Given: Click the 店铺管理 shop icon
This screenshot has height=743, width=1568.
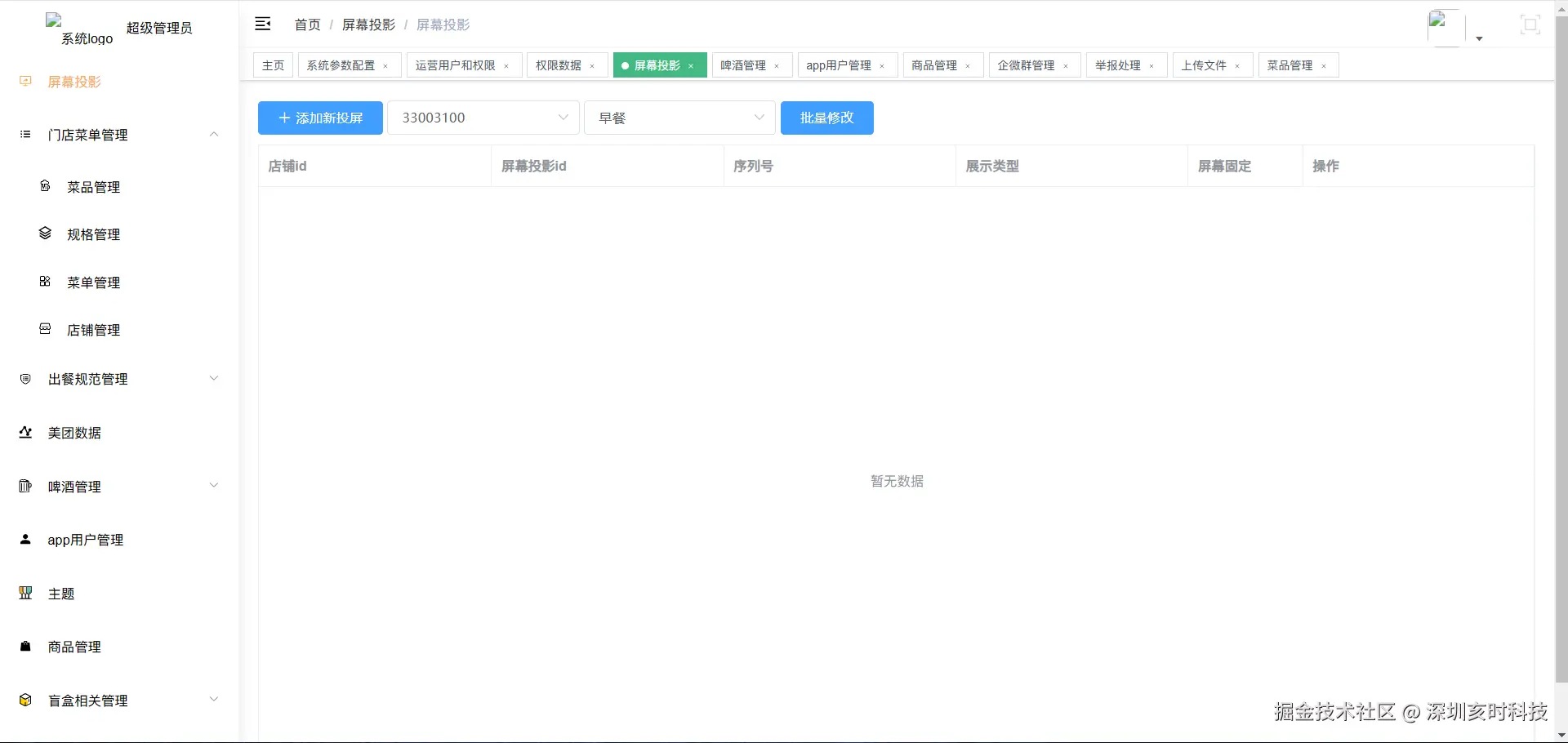Looking at the screenshot, I should (45, 329).
